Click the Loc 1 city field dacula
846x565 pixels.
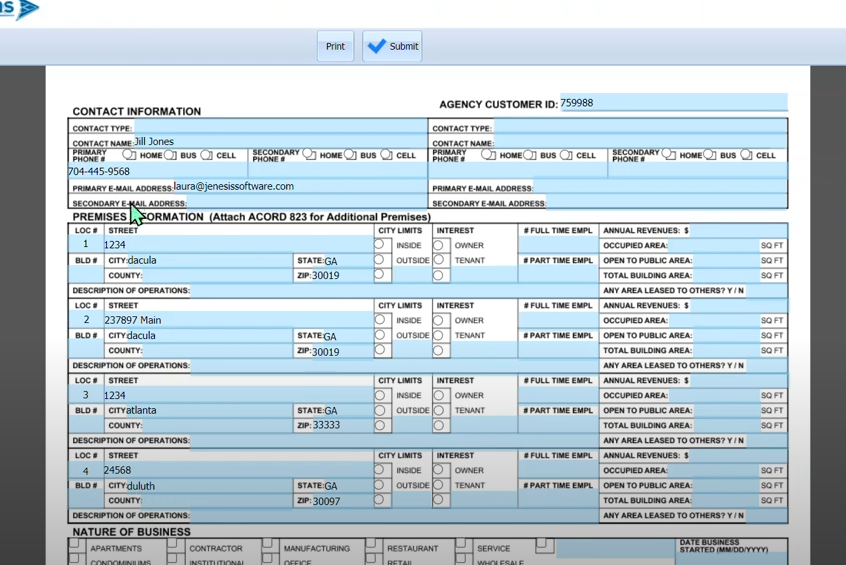coord(209,260)
